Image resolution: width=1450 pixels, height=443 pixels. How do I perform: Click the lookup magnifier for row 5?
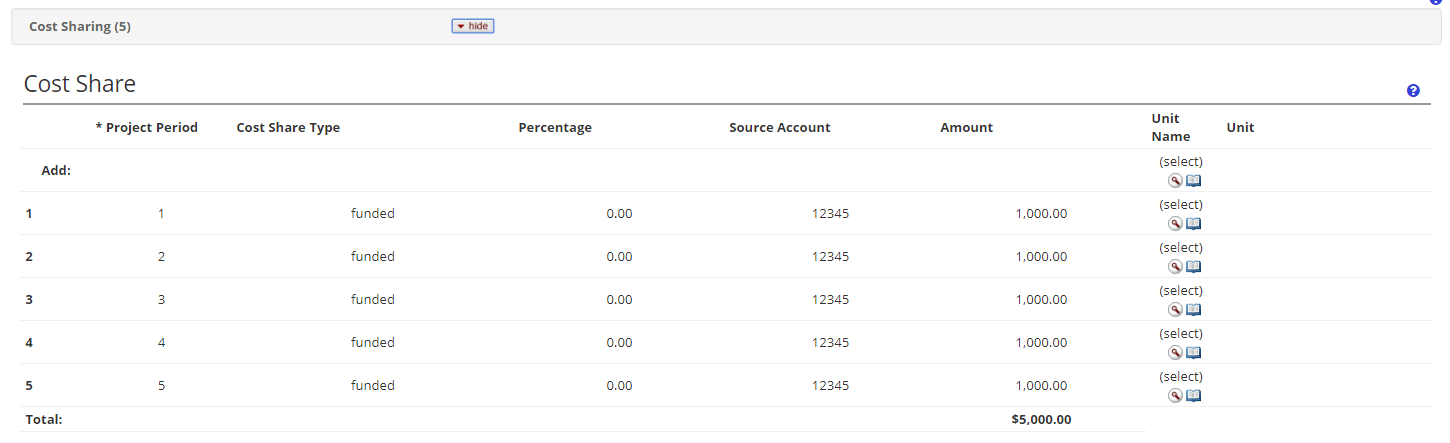(x=1175, y=396)
